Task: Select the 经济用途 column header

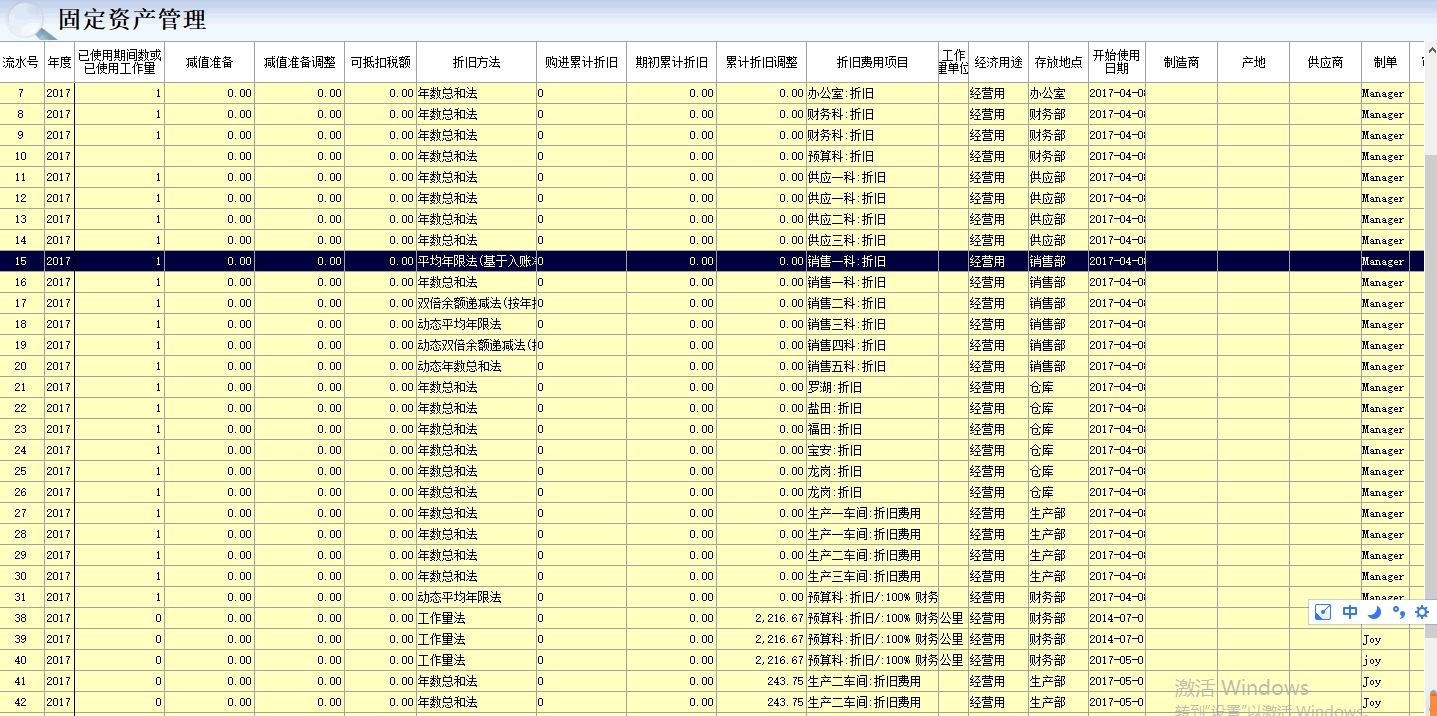Action: [998, 62]
